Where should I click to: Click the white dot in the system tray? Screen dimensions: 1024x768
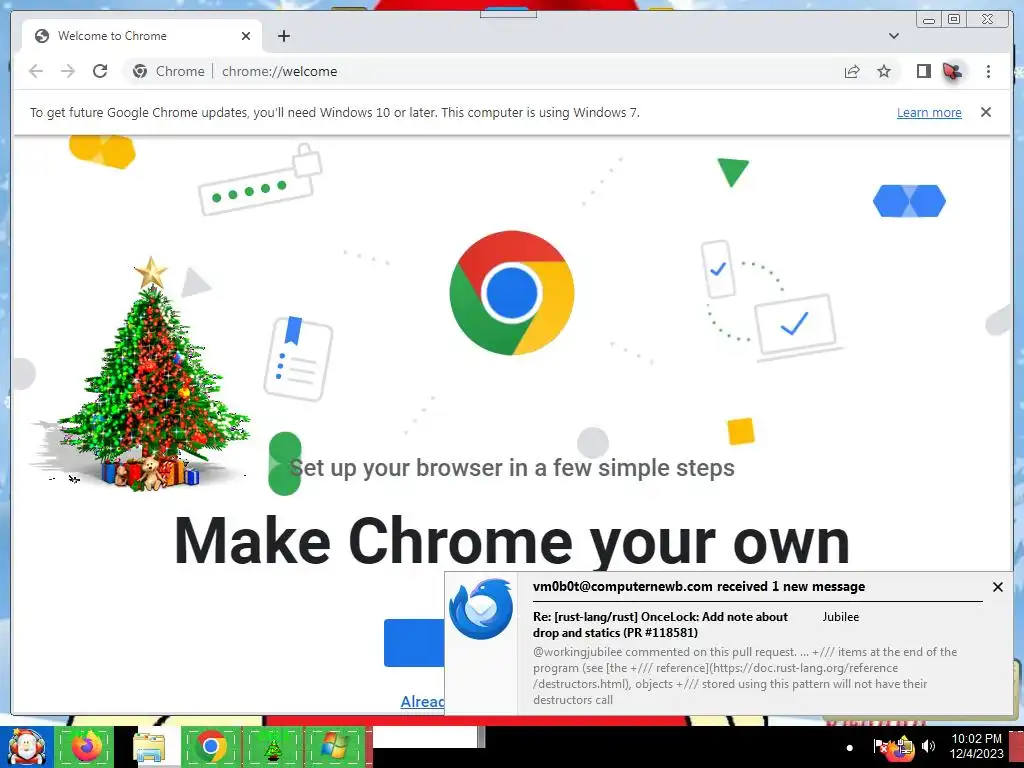pyautogui.click(x=849, y=748)
